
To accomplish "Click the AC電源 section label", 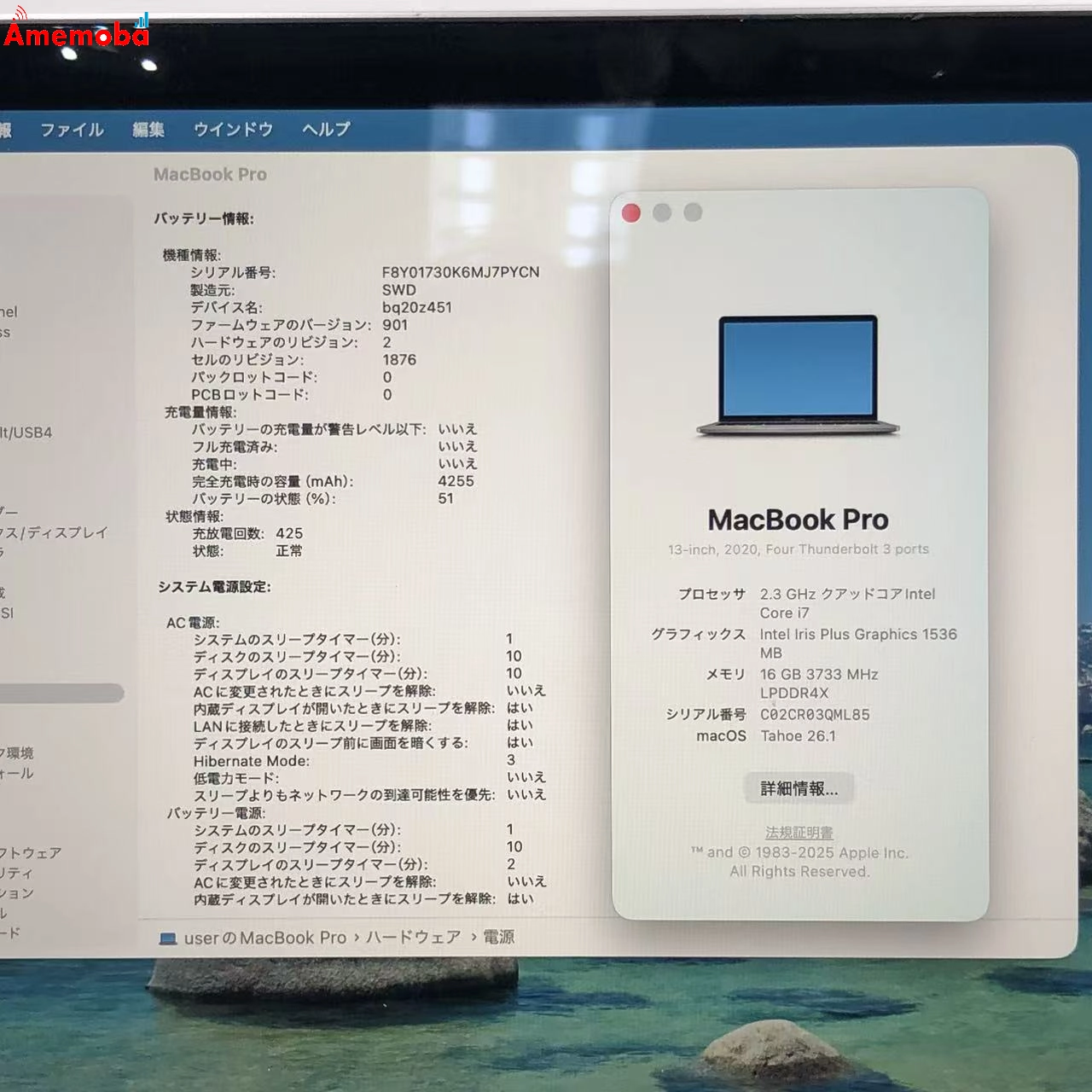I will tap(193, 623).
